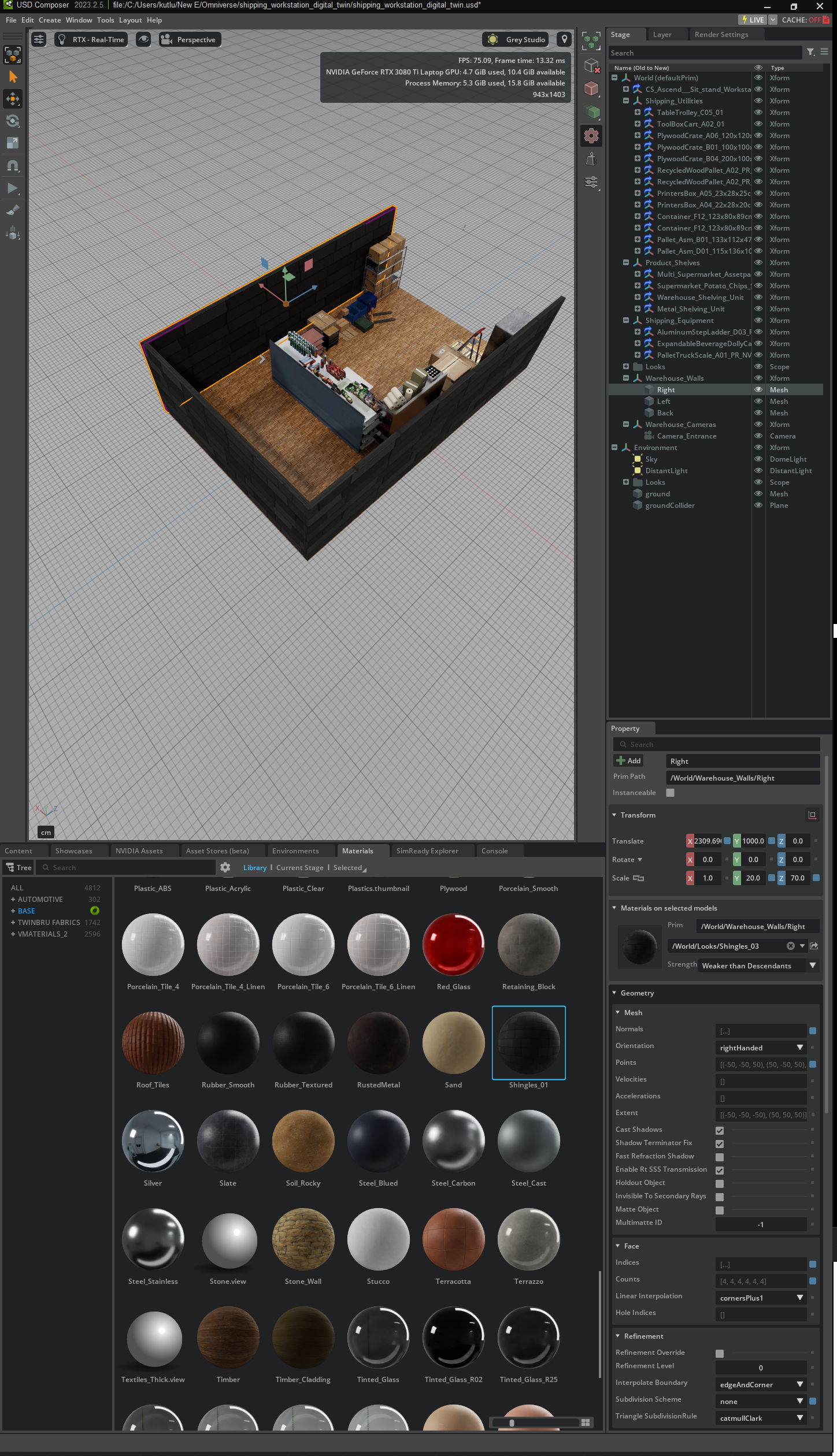Enable Refinement Override checkbox

coord(720,1353)
